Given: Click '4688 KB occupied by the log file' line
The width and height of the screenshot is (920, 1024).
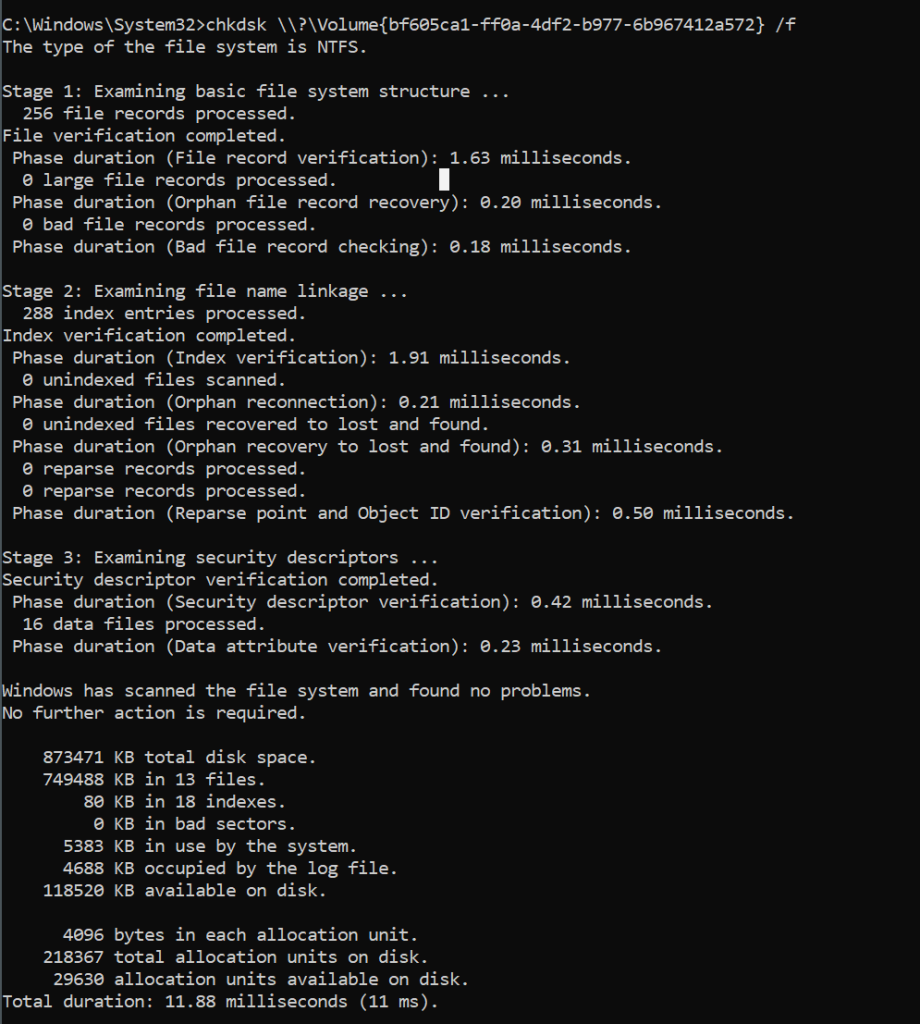Looking at the screenshot, I should point(230,869).
